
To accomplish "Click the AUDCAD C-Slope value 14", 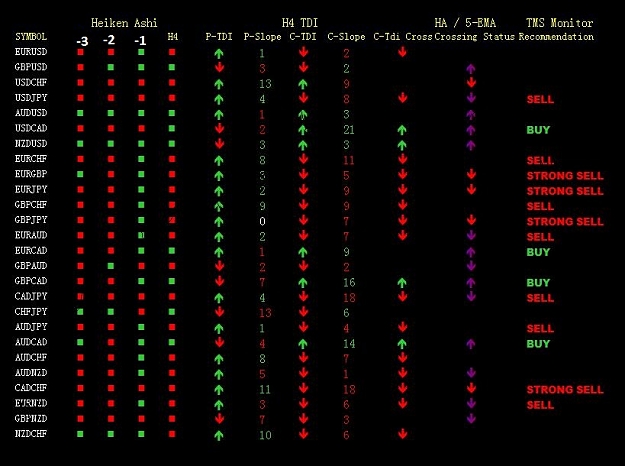I will (349, 344).
